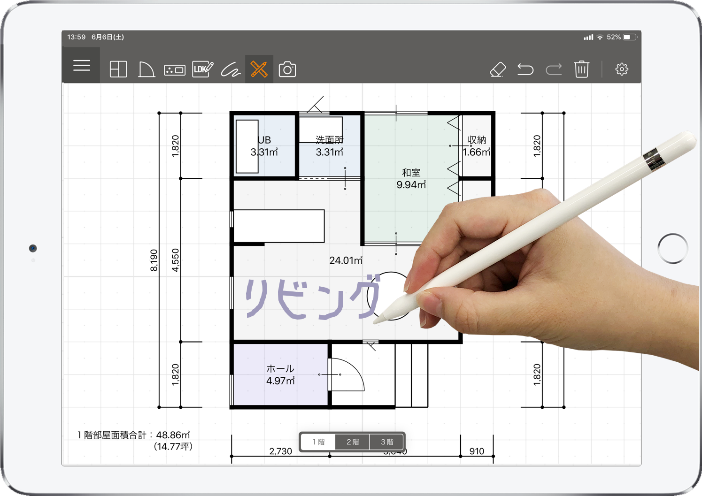Switch to the 1階 floor tab
Viewport: 702px width, 496px height.
pyautogui.click(x=318, y=441)
